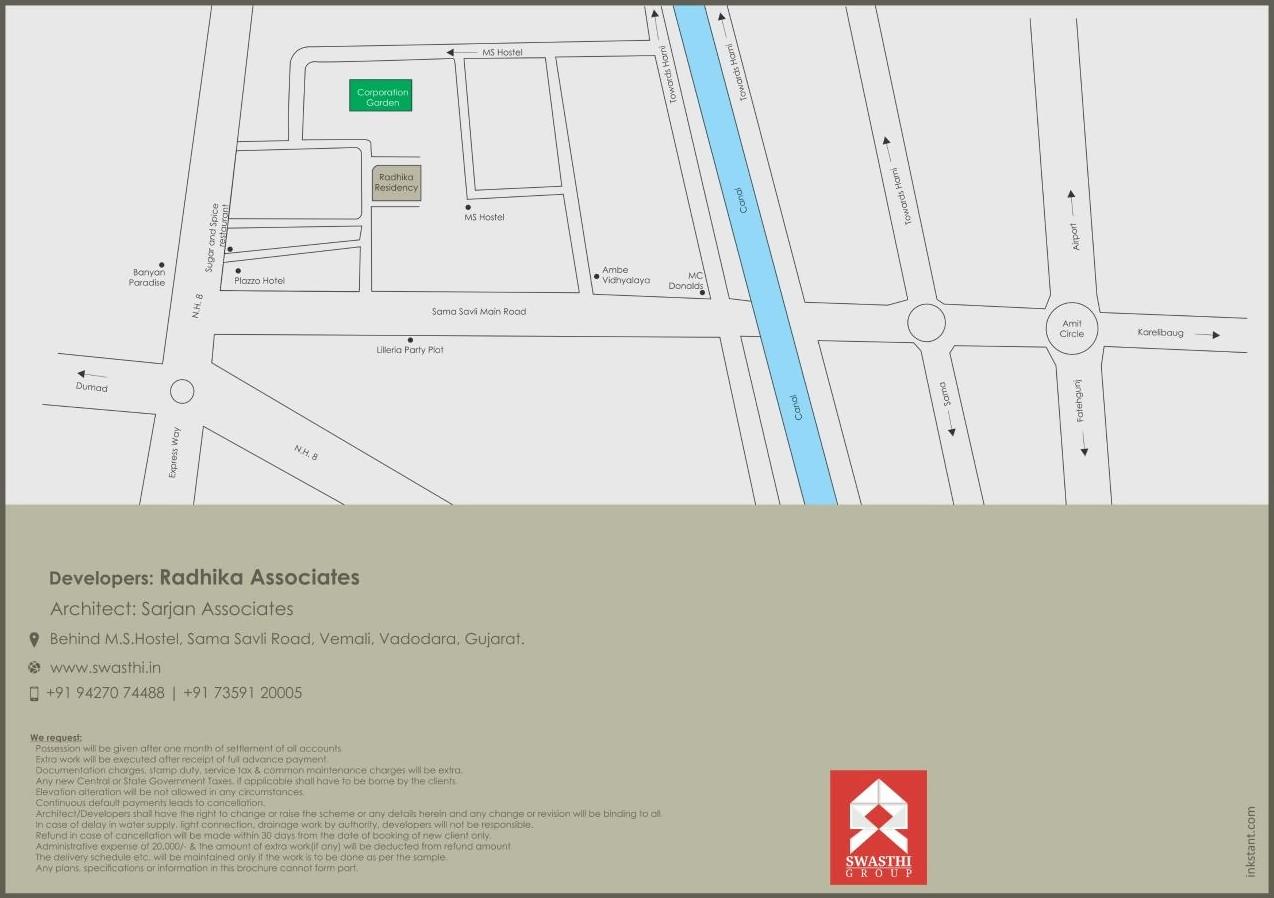Click the Karelibaug direction arrow
The height and width of the screenshot is (898, 1274).
[x=1213, y=336]
